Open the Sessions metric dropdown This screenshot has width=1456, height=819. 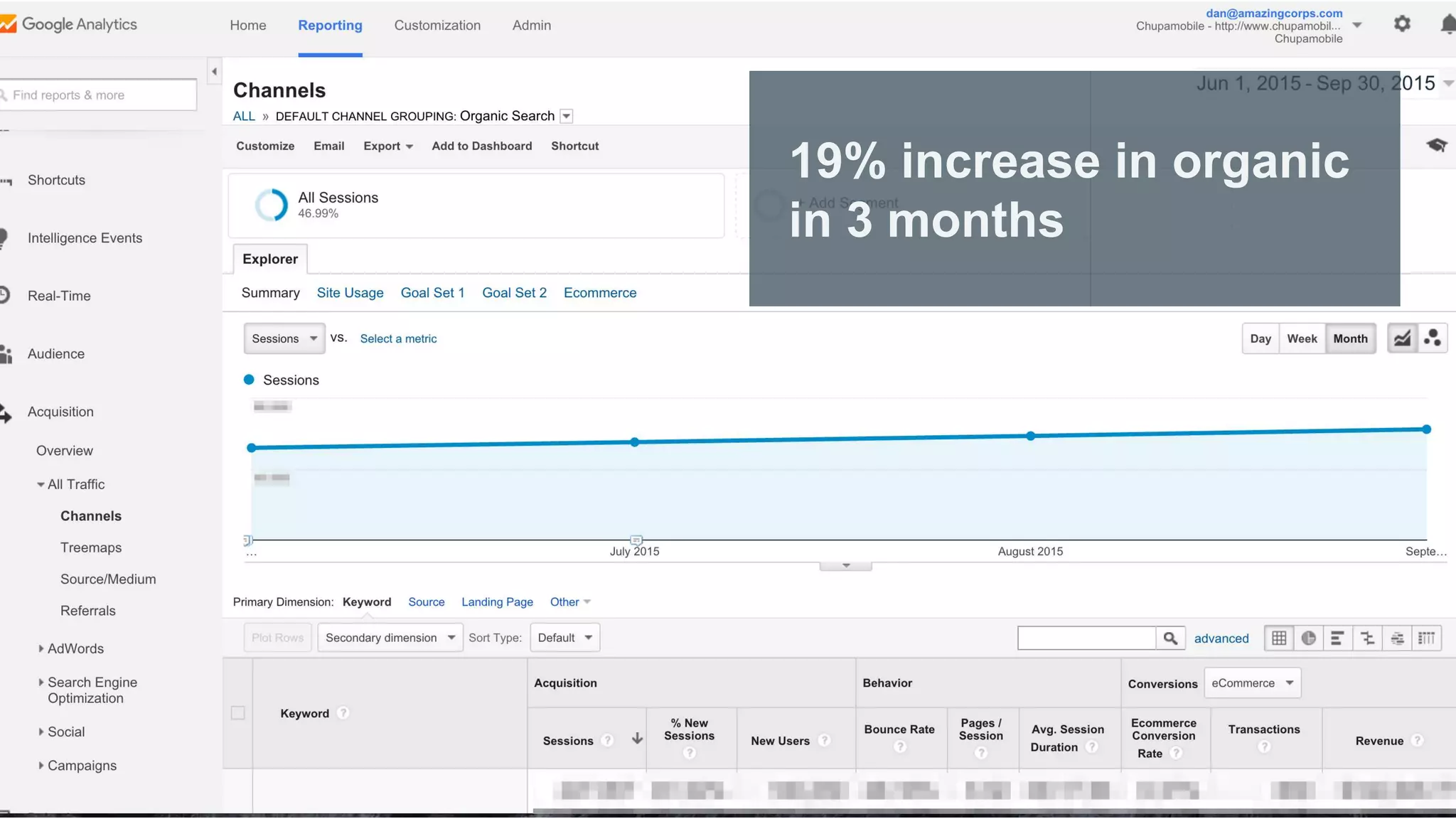click(x=284, y=338)
